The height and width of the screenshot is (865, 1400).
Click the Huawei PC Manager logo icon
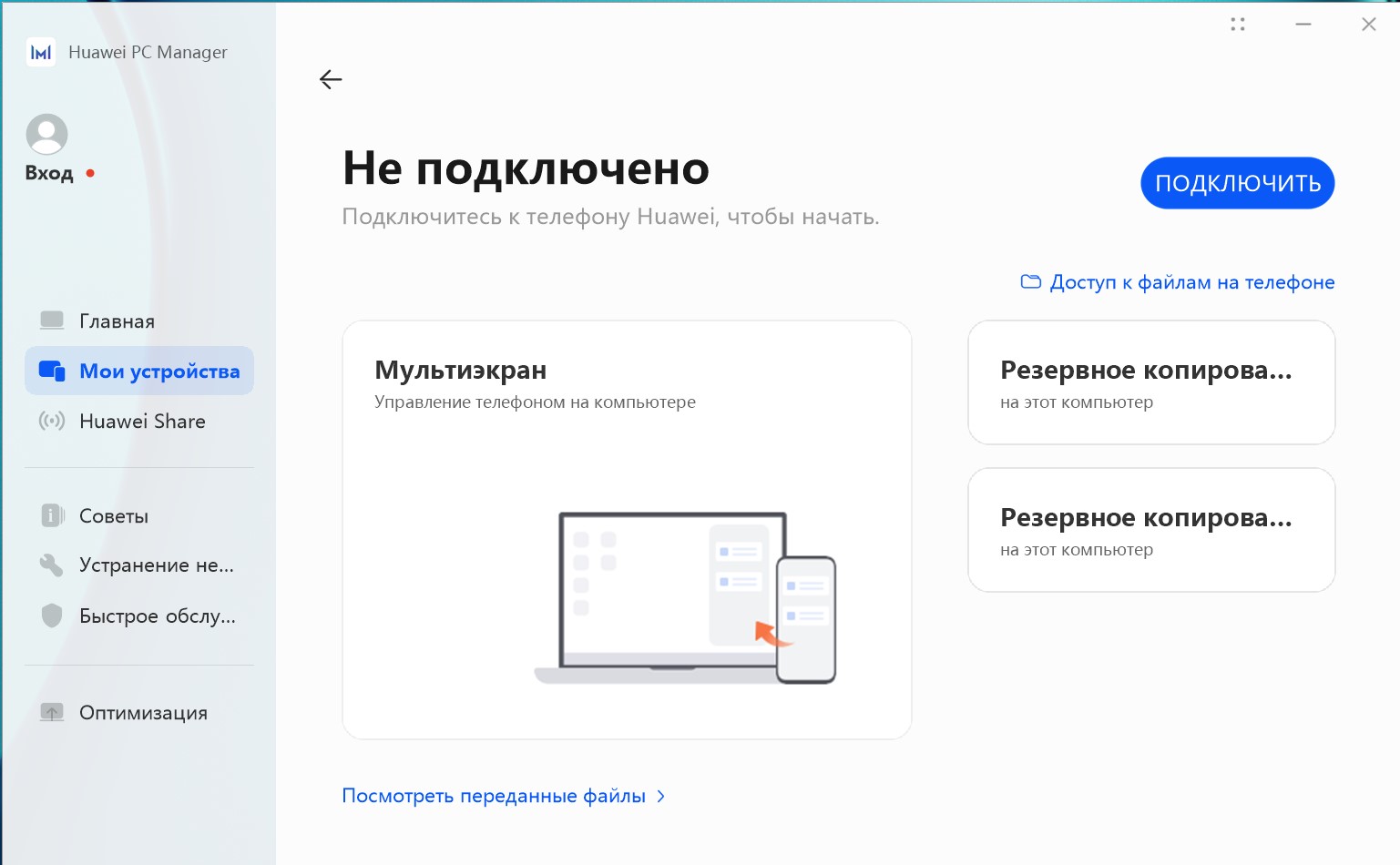[41, 52]
